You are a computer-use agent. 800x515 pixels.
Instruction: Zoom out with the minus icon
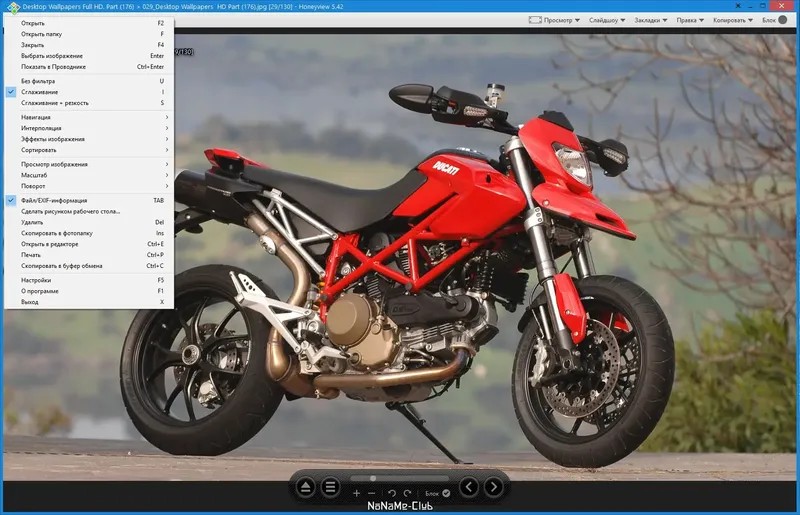[x=371, y=493]
